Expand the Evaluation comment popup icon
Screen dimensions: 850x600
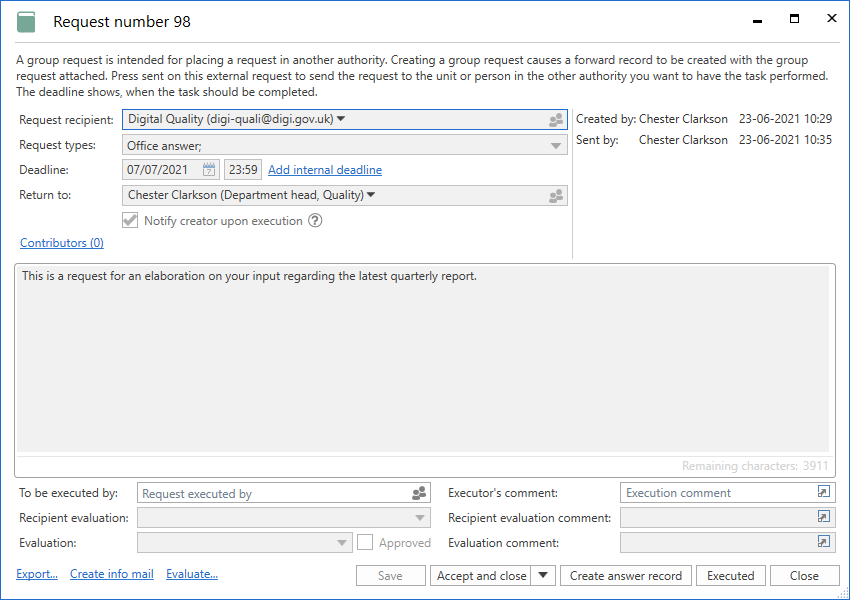(x=823, y=542)
